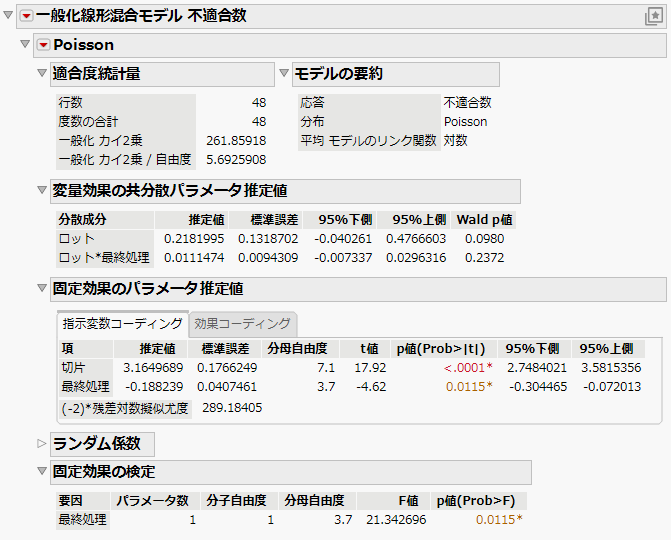Select estimate 0.0111474

click(x=194, y=258)
